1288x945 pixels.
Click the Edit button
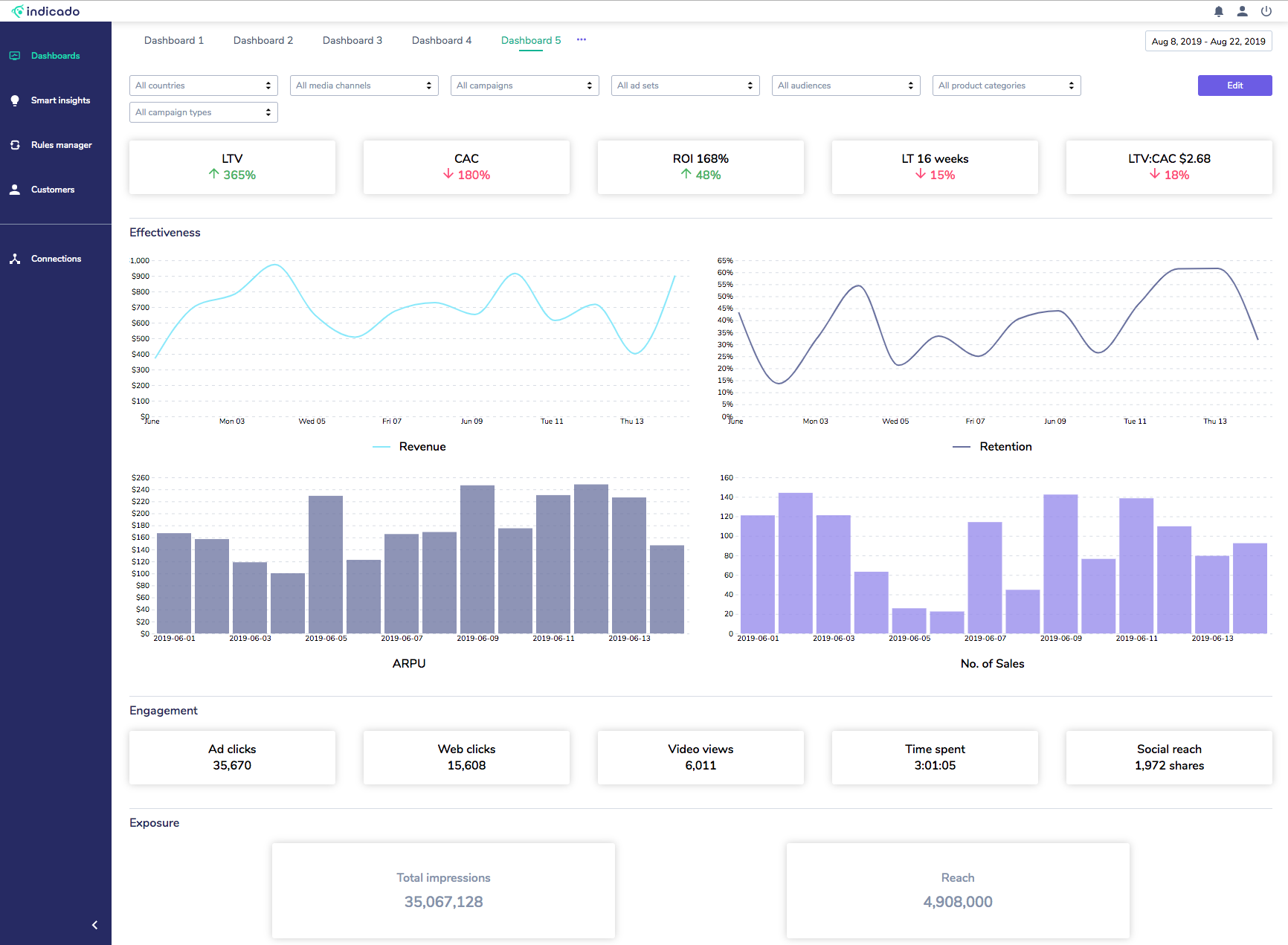(x=1235, y=86)
